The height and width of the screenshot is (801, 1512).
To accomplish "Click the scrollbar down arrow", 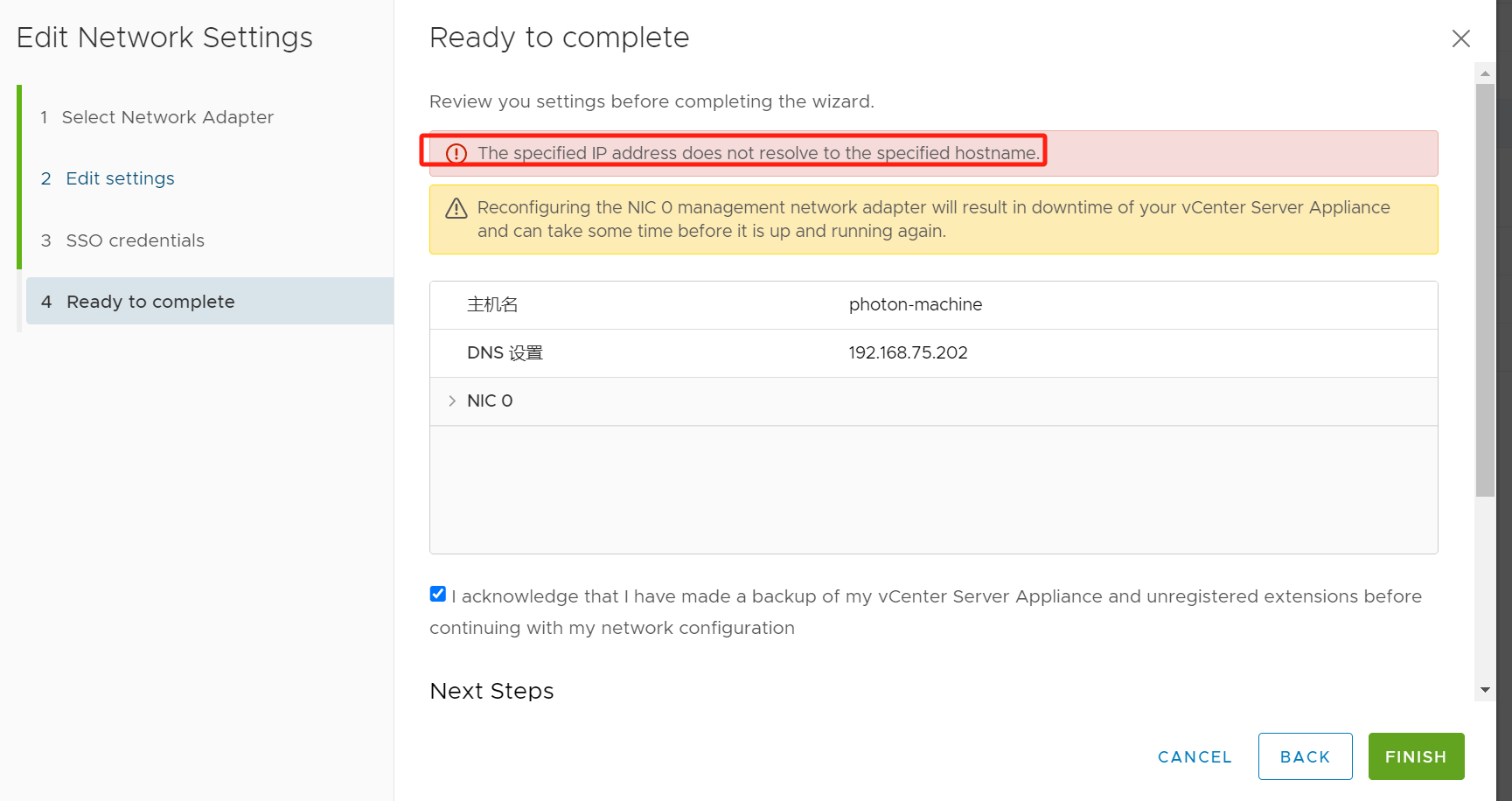I will pyautogui.click(x=1485, y=690).
